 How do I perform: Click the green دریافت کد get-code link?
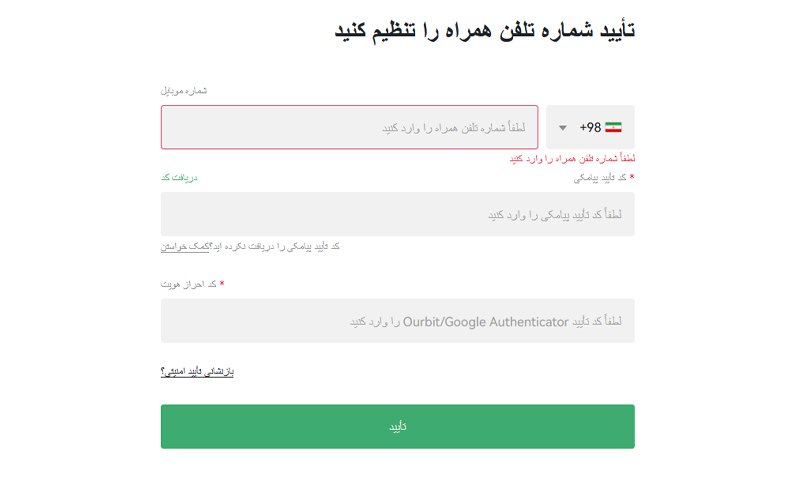179,178
